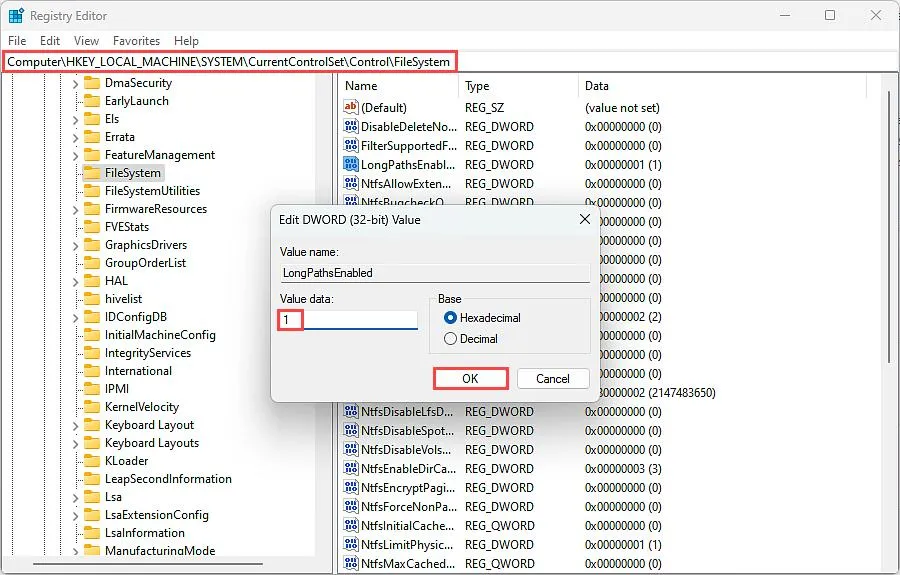Image resolution: width=900 pixels, height=575 pixels.
Task: Expand the Els tree node
Action: pos(75,120)
